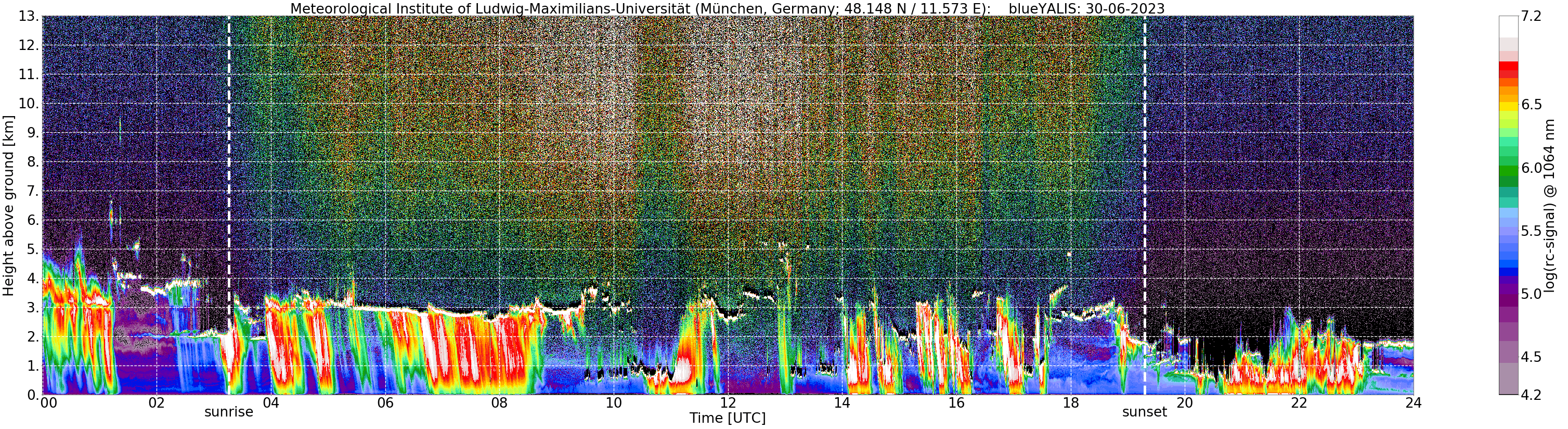Click the light blue colorbar segment near 5.5
This screenshot has width=1568, height=429.
1508,231
